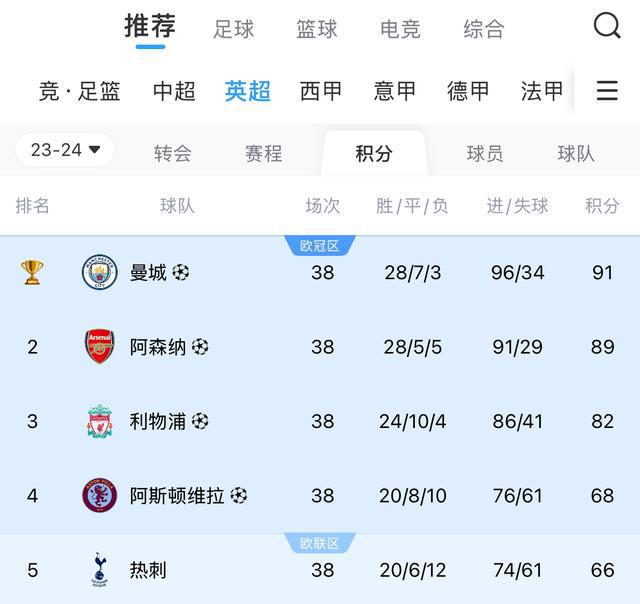Click the first-place trophy icon
This screenshot has width=640, height=604.
click(x=32, y=272)
